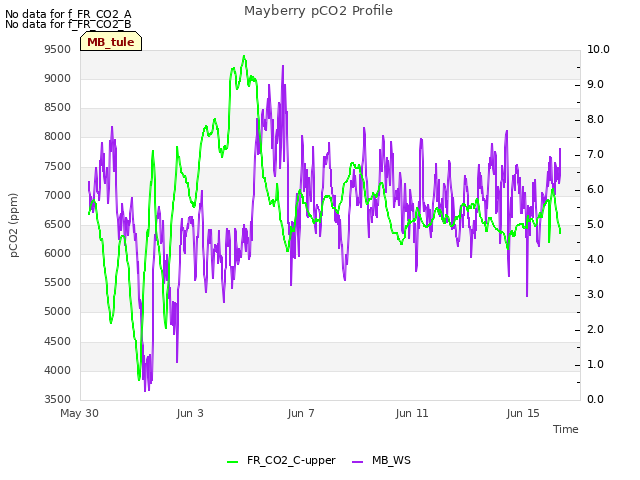Click the 3.0 right axis value
This screenshot has height=480, width=640.
(595, 295)
